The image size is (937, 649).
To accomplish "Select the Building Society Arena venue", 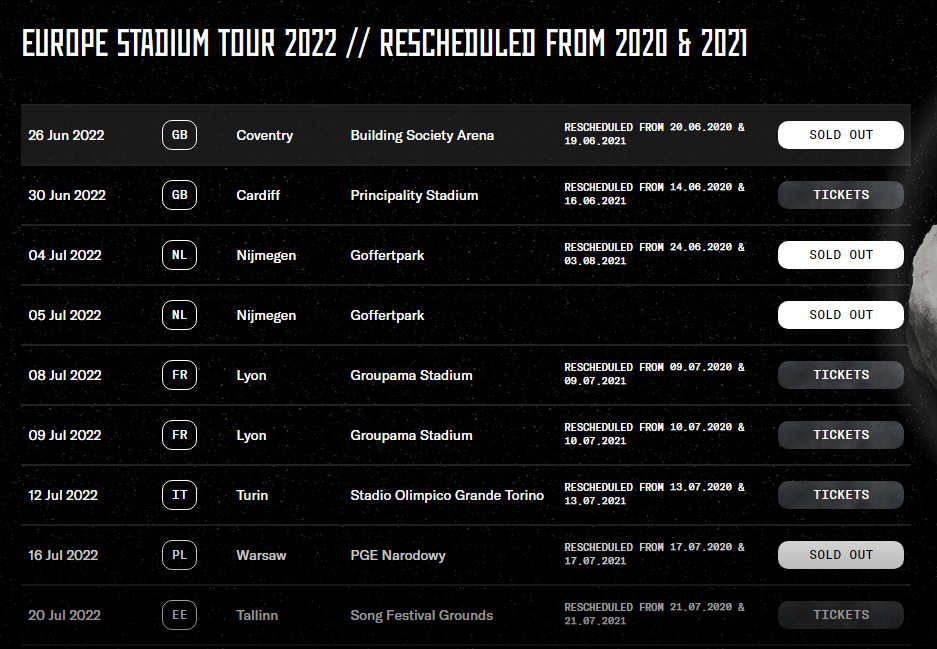I will (422, 136).
